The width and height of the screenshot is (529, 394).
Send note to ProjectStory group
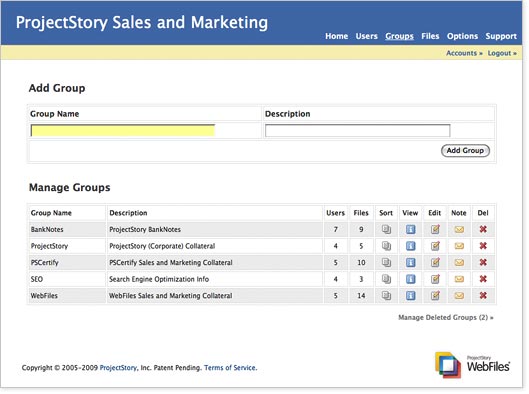coord(459,246)
